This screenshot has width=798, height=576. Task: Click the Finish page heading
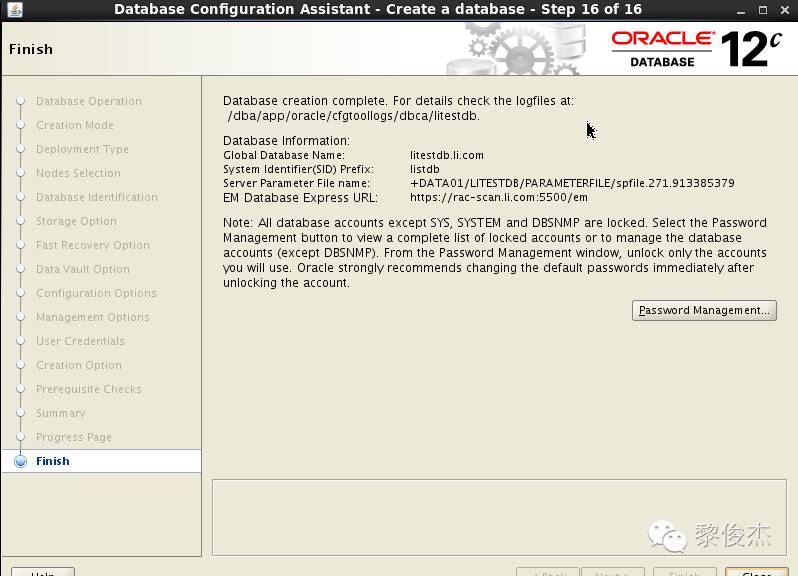click(31, 49)
